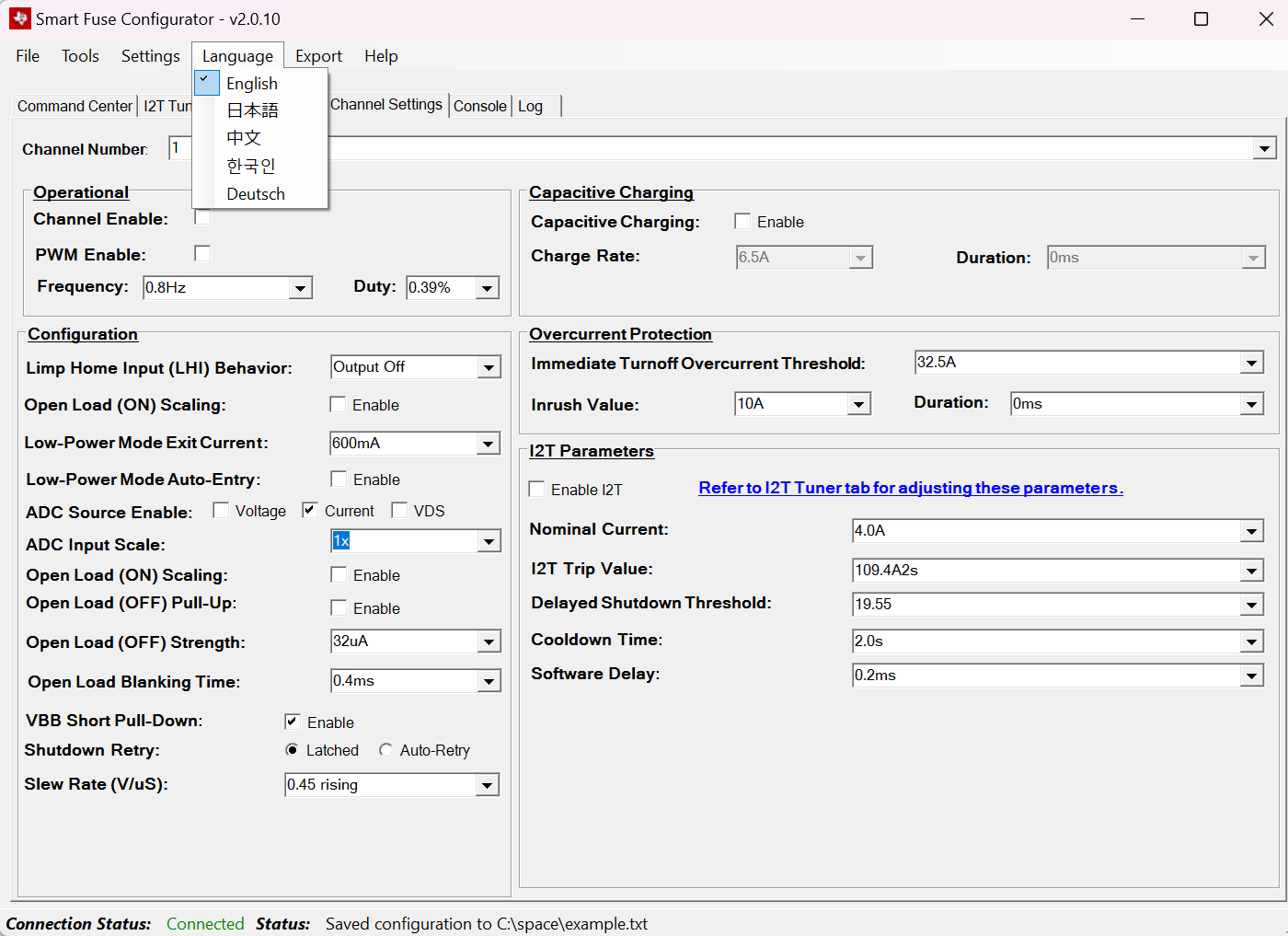This screenshot has height=936, width=1288.
Task: Toggle the Capacitive Charging Enable checkbox
Action: [x=742, y=221]
